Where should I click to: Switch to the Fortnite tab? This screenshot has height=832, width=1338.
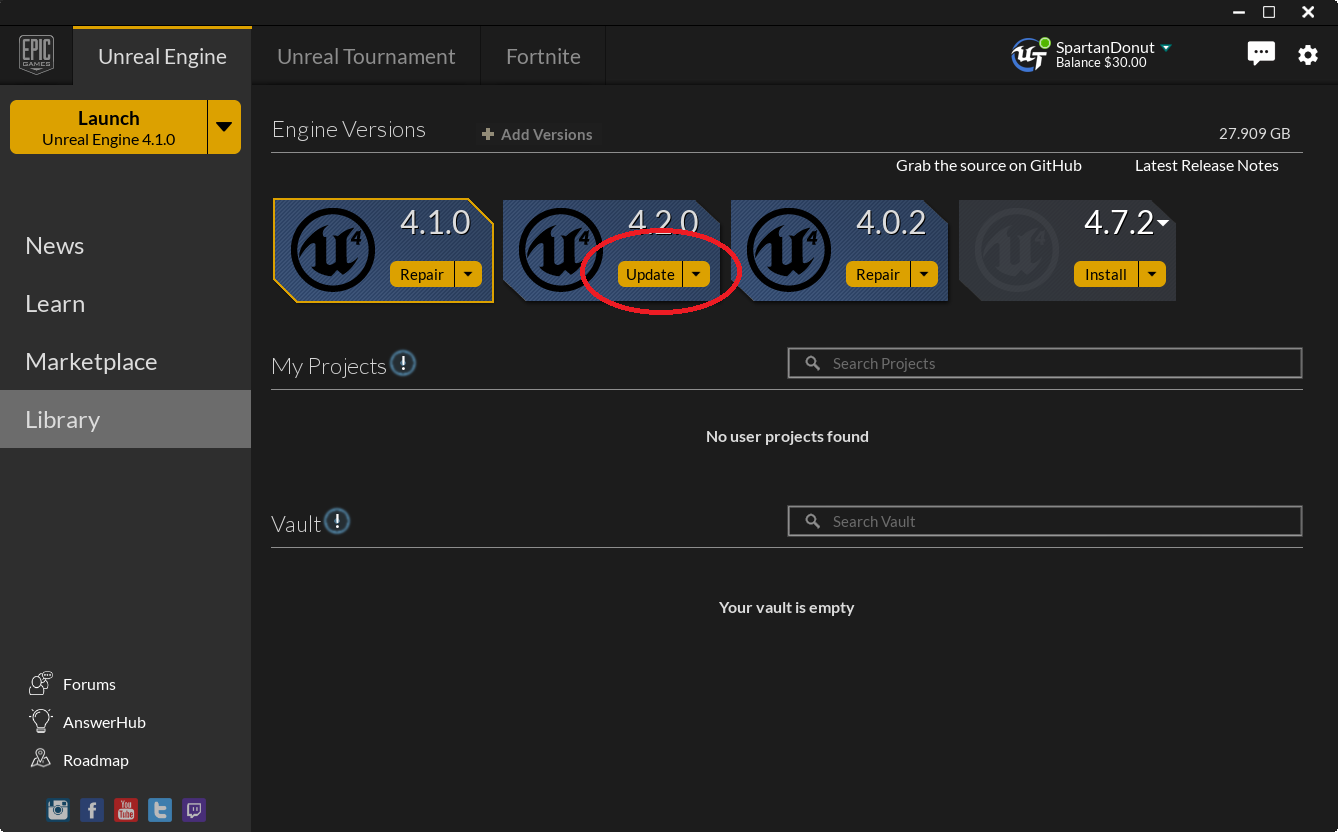click(543, 56)
